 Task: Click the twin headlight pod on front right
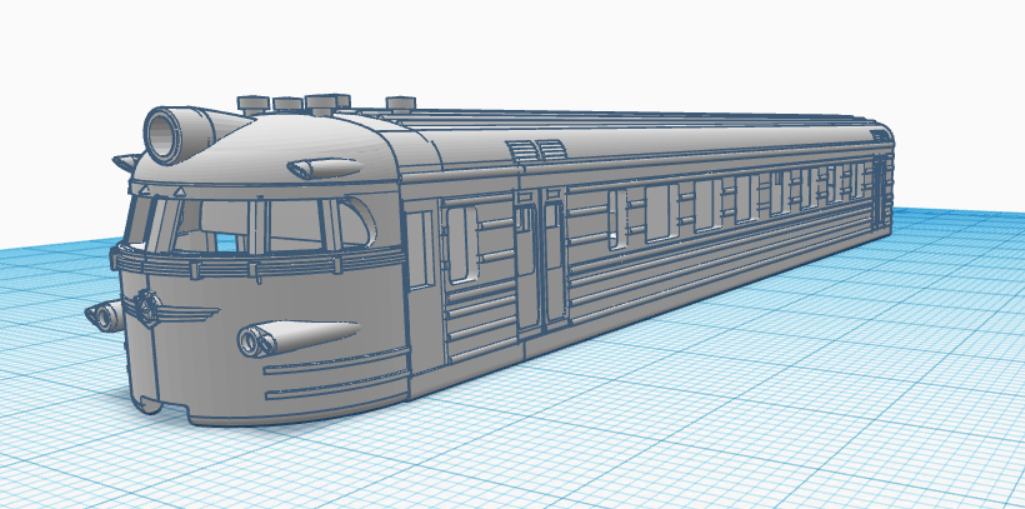point(297,338)
